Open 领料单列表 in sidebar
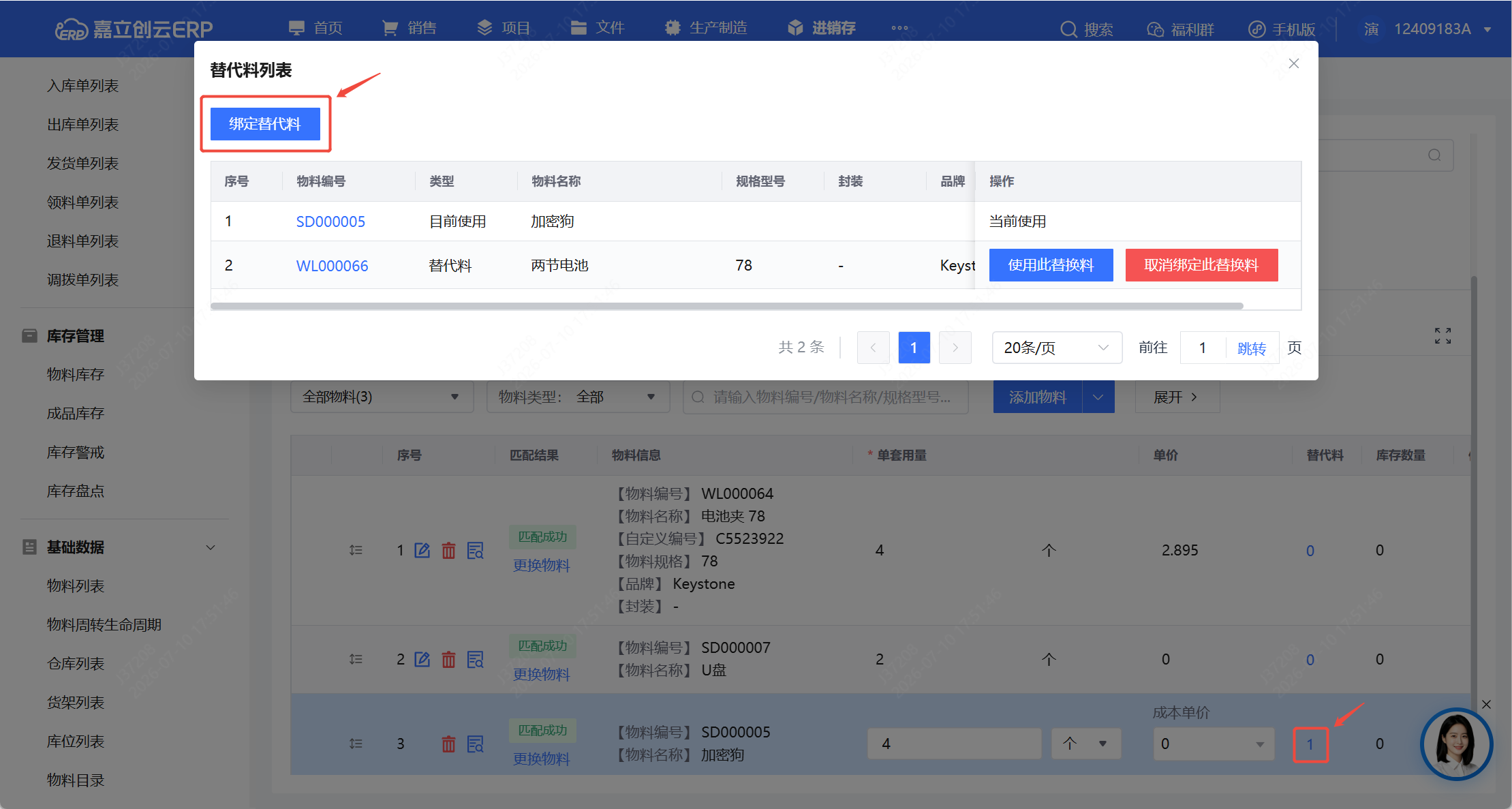This screenshot has height=809, width=1512. [x=82, y=202]
